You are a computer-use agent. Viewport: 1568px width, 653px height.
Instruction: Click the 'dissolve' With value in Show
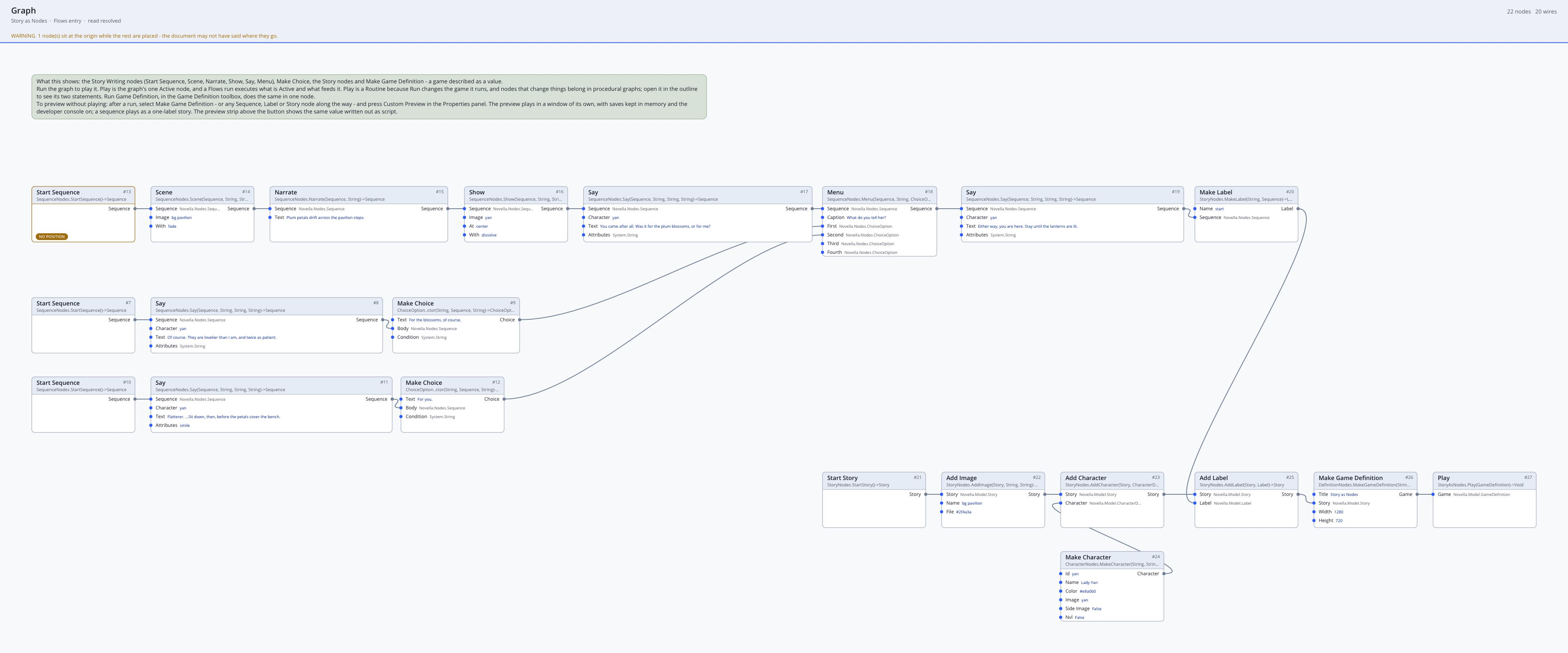[489, 235]
